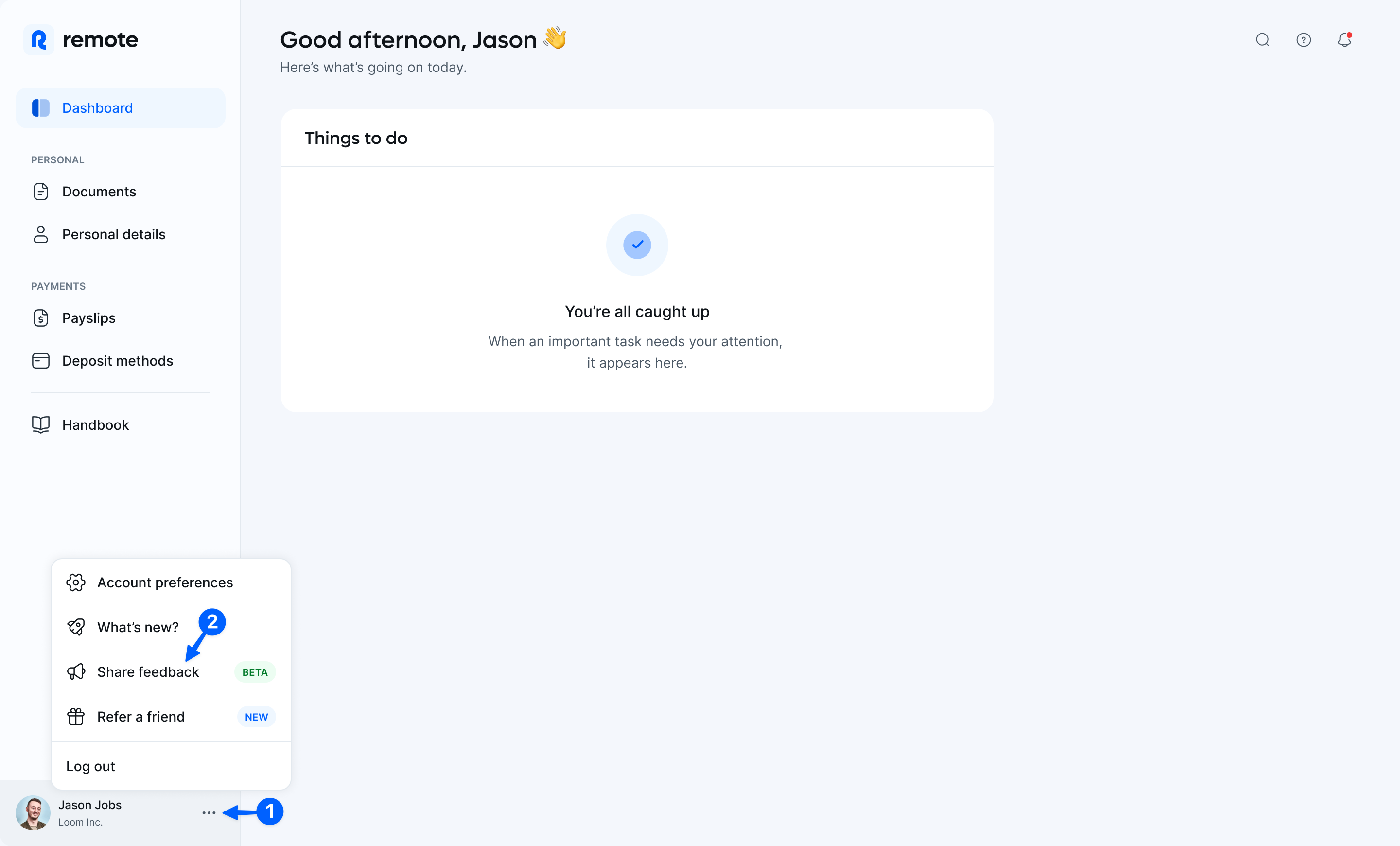Click the Account preferences gear icon
The width and height of the screenshot is (1400, 846).
point(75,582)
